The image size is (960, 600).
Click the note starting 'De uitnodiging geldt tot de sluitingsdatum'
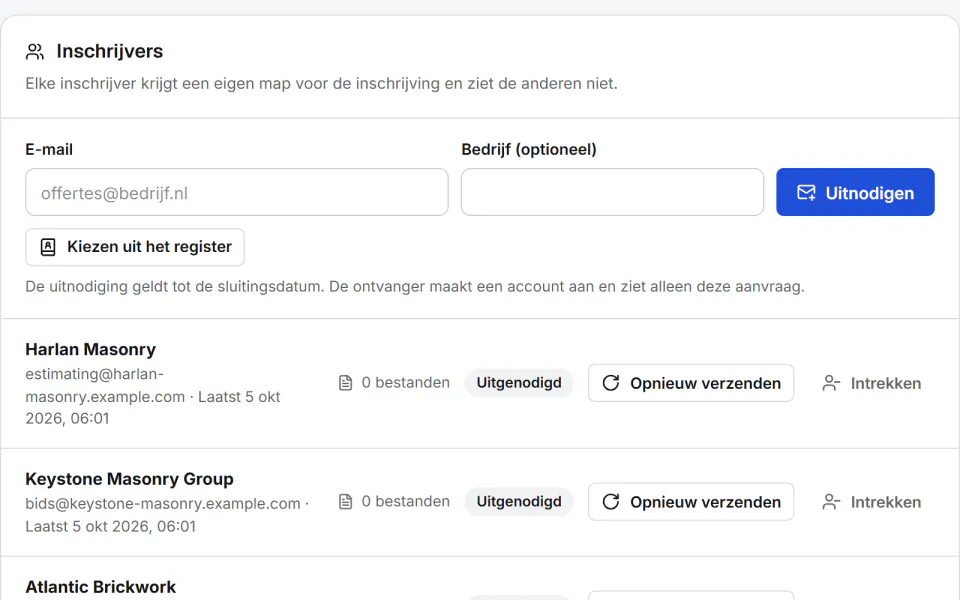[415, 287]
